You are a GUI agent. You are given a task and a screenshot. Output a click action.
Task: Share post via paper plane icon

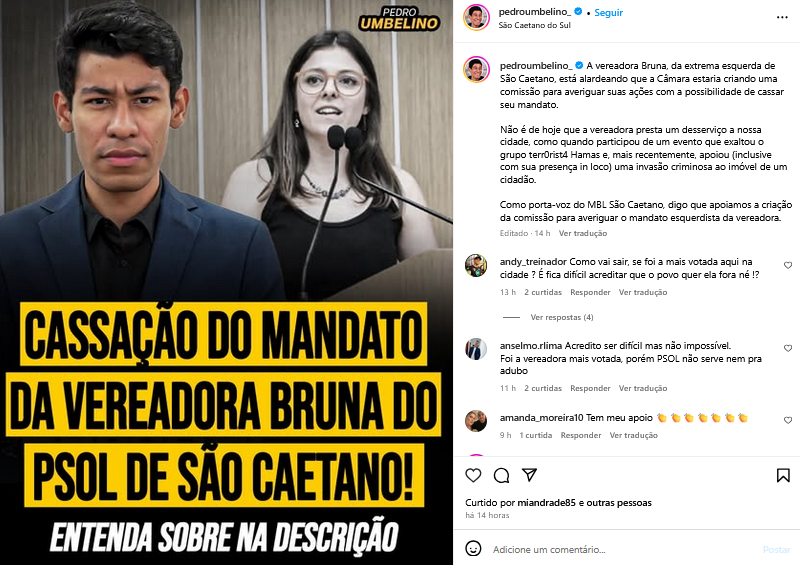pyautogui.click(x=530, y=475)
